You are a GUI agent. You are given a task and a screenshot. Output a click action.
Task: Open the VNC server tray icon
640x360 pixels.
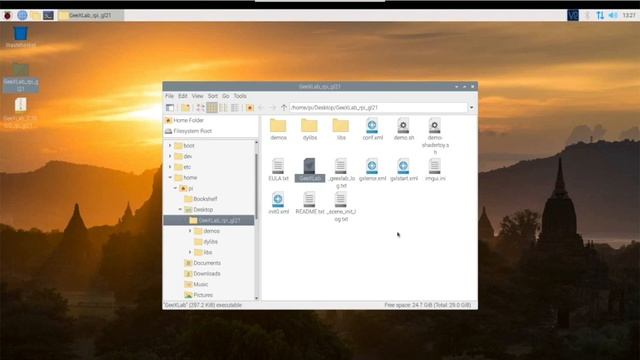[x=573, y=16]
